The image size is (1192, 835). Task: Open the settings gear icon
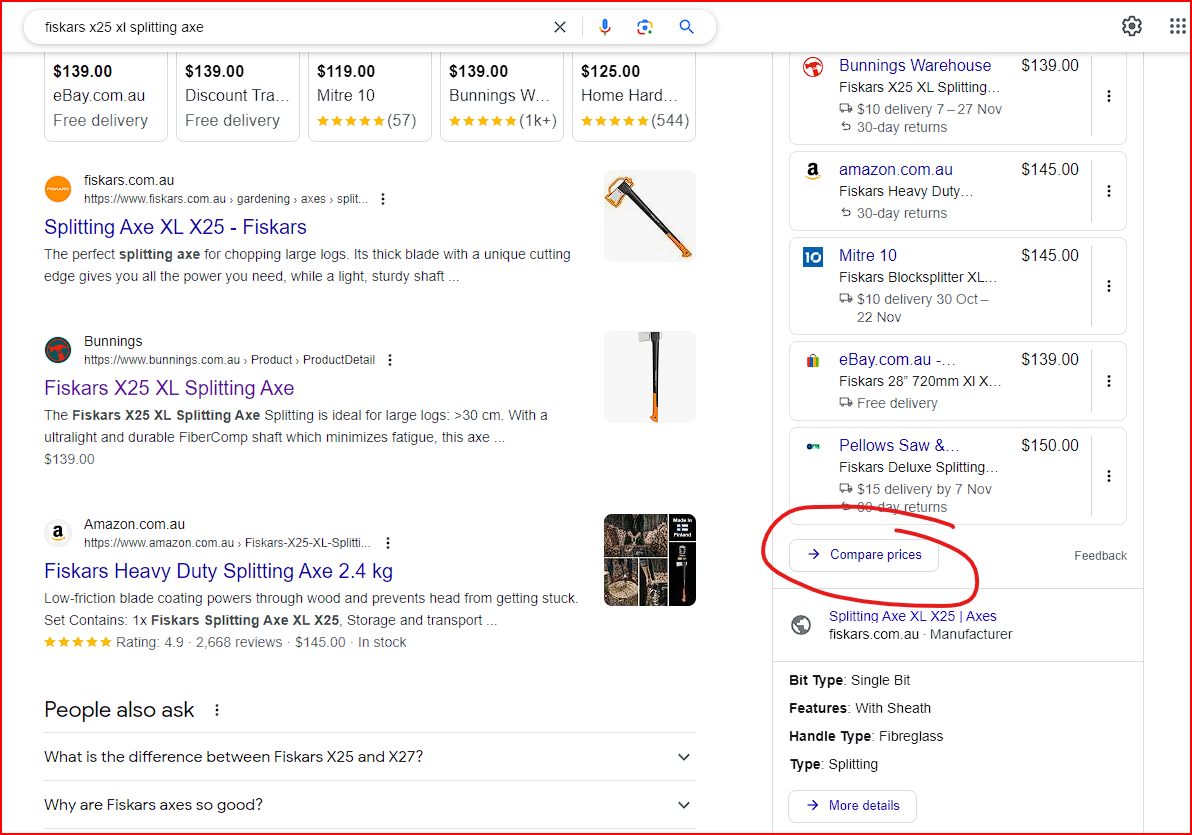click(x=1131, y=27)
